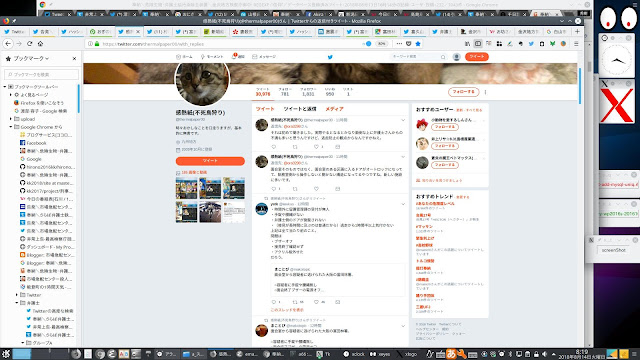
Task: Click the Japanese input indicator in tray
Action: point(451,353)
